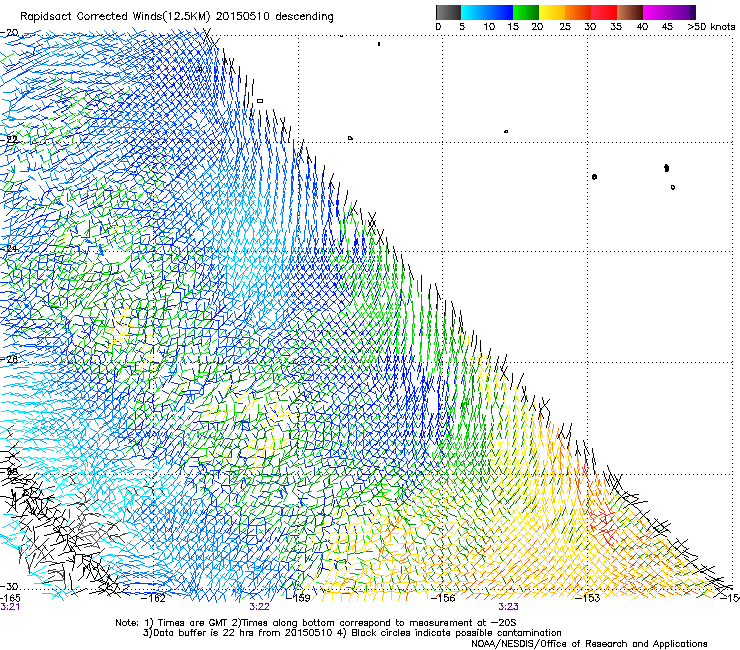This screenshot has width=740, height=650.
Task: Click the '10' legend scale number
Action: pyautogui.click(x=489, y=27)
